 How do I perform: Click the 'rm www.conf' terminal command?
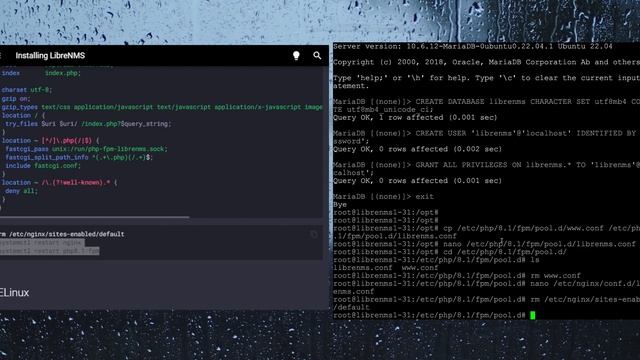tap(556, 276)
